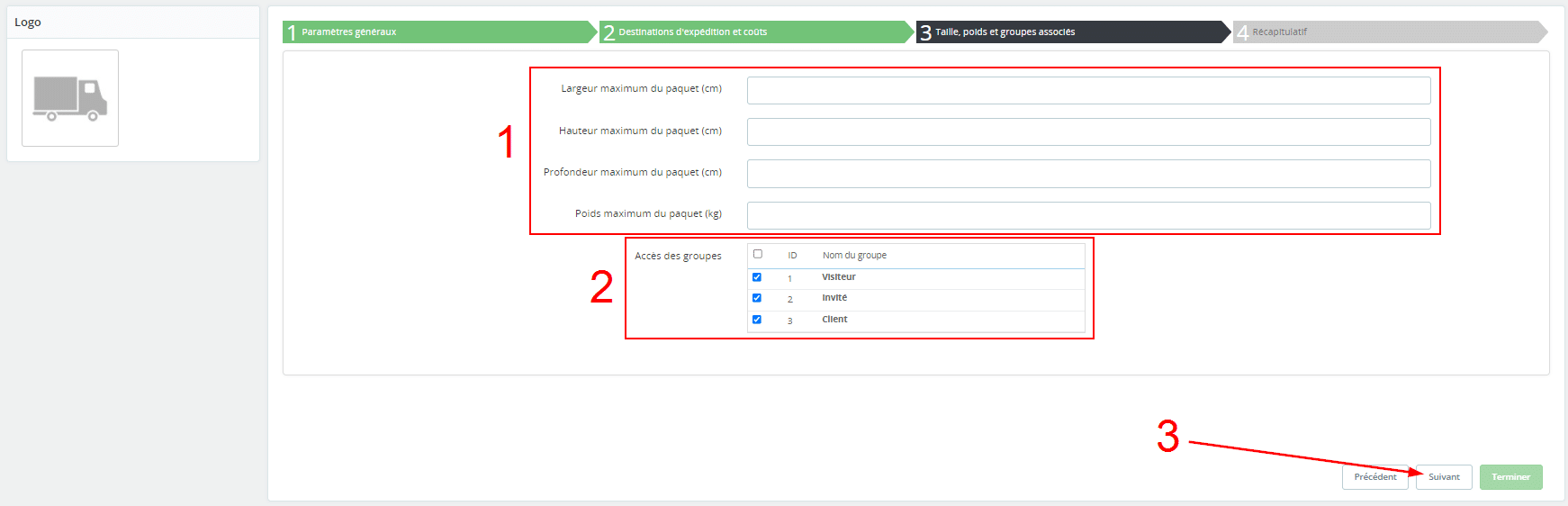
Task: Click the Client group name
Action: coord(834,320)
